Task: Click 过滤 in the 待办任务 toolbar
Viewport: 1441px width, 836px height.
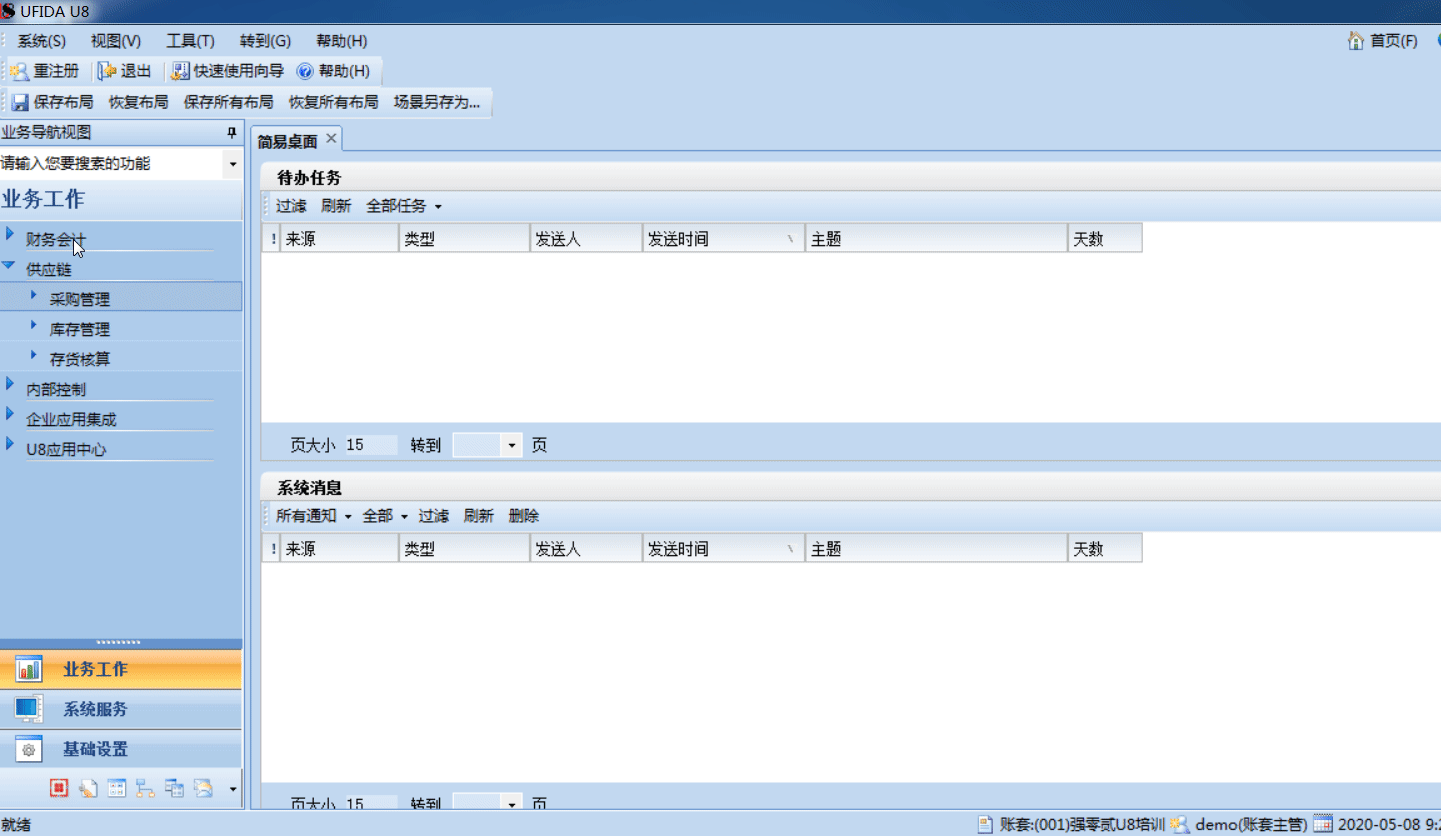Action: (291, 206)
